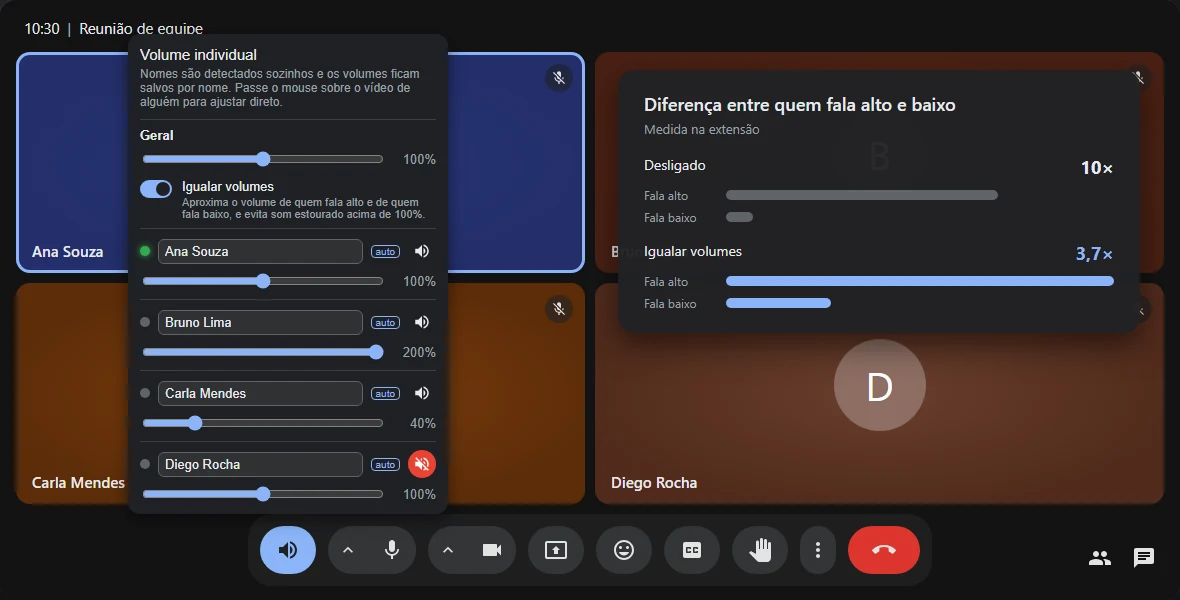Click the 3,7× Igualar volumes ratio

point(1094,254)
